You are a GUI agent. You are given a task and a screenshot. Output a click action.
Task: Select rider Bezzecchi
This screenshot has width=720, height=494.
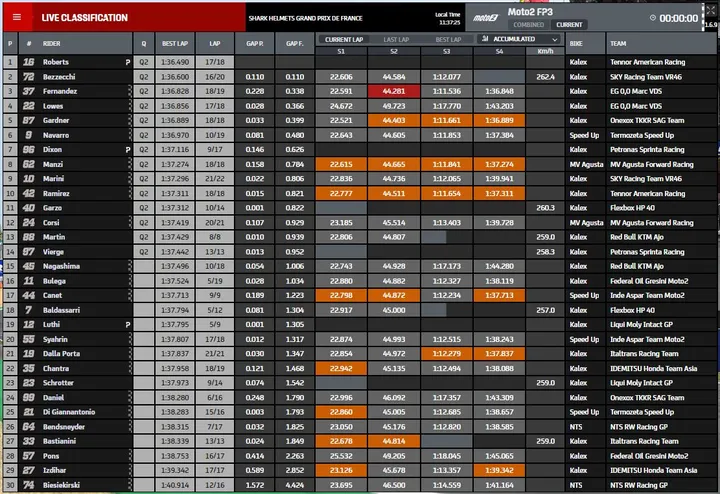[59, 77]
